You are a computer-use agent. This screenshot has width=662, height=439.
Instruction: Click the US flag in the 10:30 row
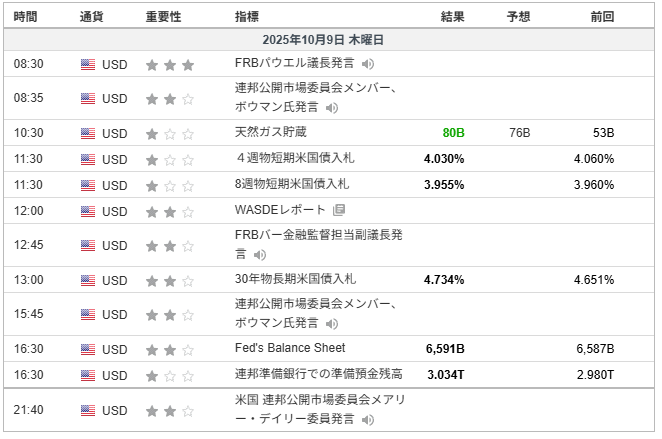point(88,133)
